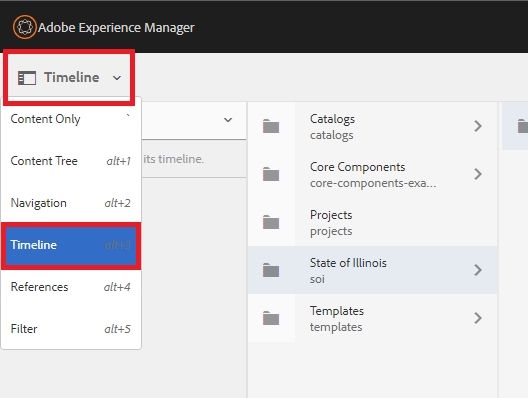Click the Catalogs folder icon

coord(271,126)
